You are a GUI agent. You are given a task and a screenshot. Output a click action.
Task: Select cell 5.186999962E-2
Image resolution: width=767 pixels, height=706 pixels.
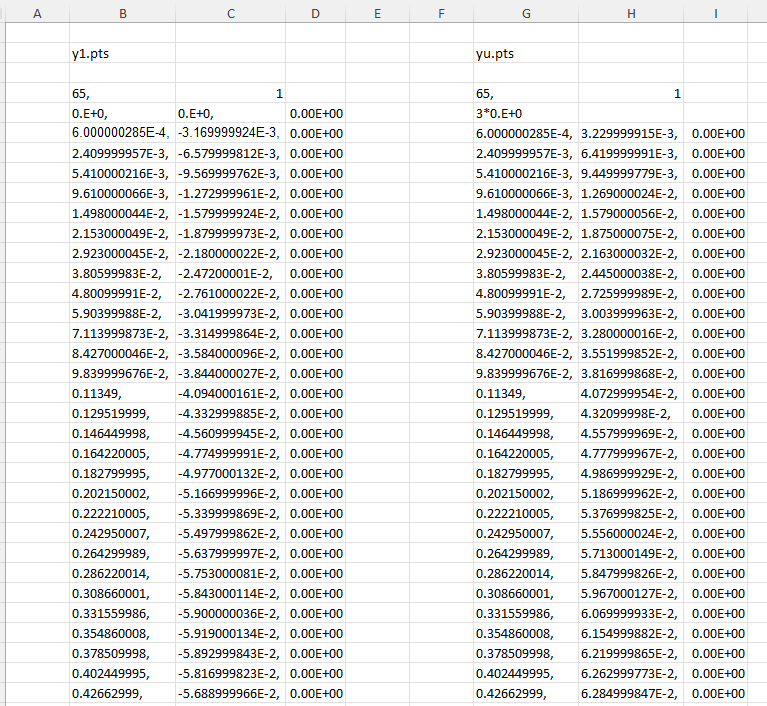point(631,493)
